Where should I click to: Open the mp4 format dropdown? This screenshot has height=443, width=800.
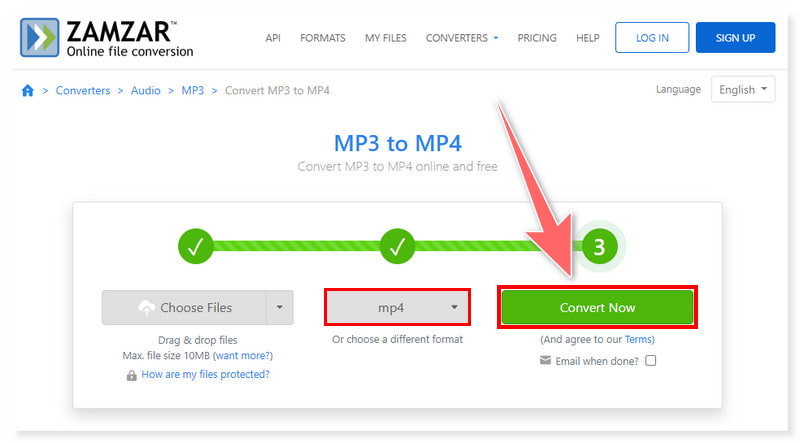(x=397, y=308)
